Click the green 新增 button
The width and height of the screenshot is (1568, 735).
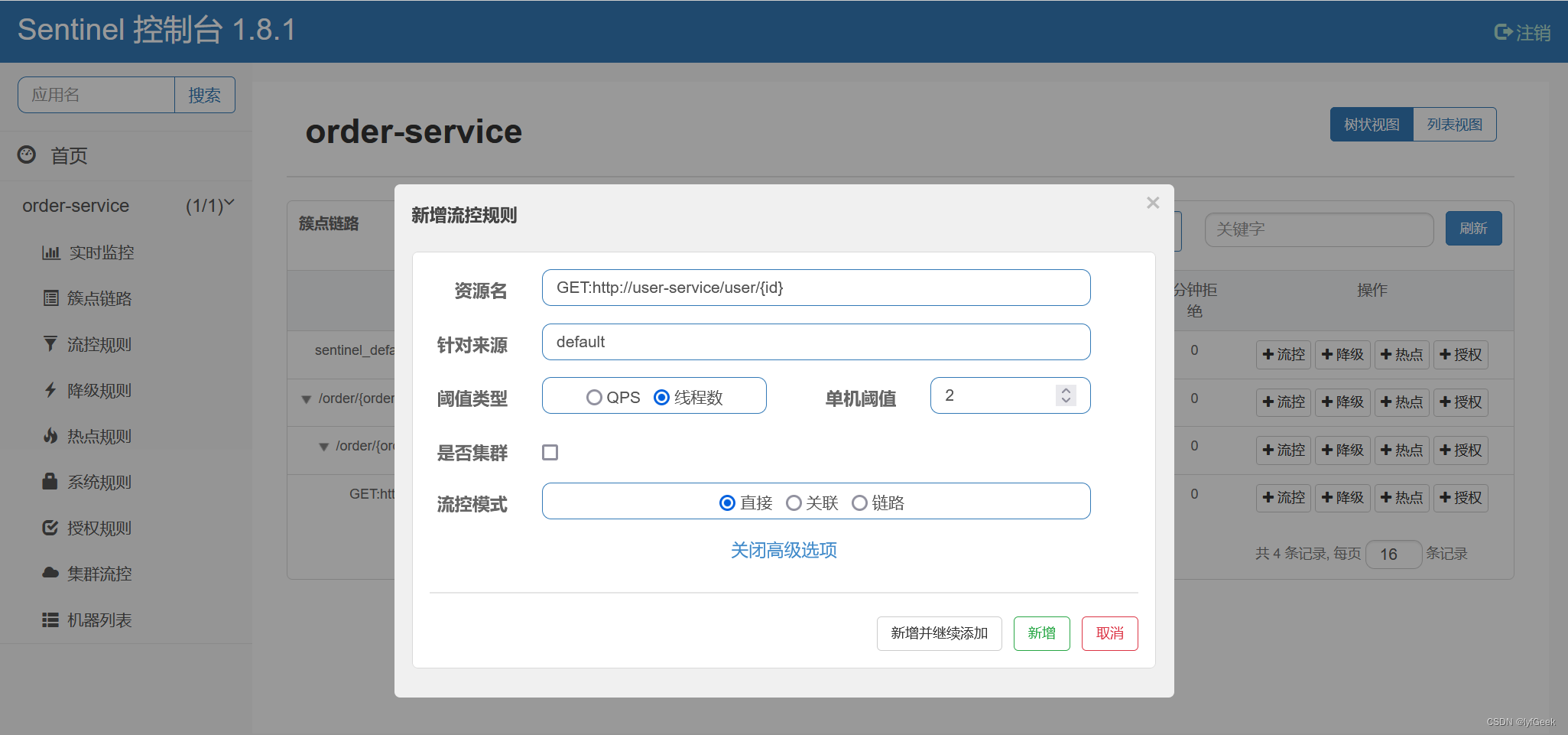pos(1041,633)
